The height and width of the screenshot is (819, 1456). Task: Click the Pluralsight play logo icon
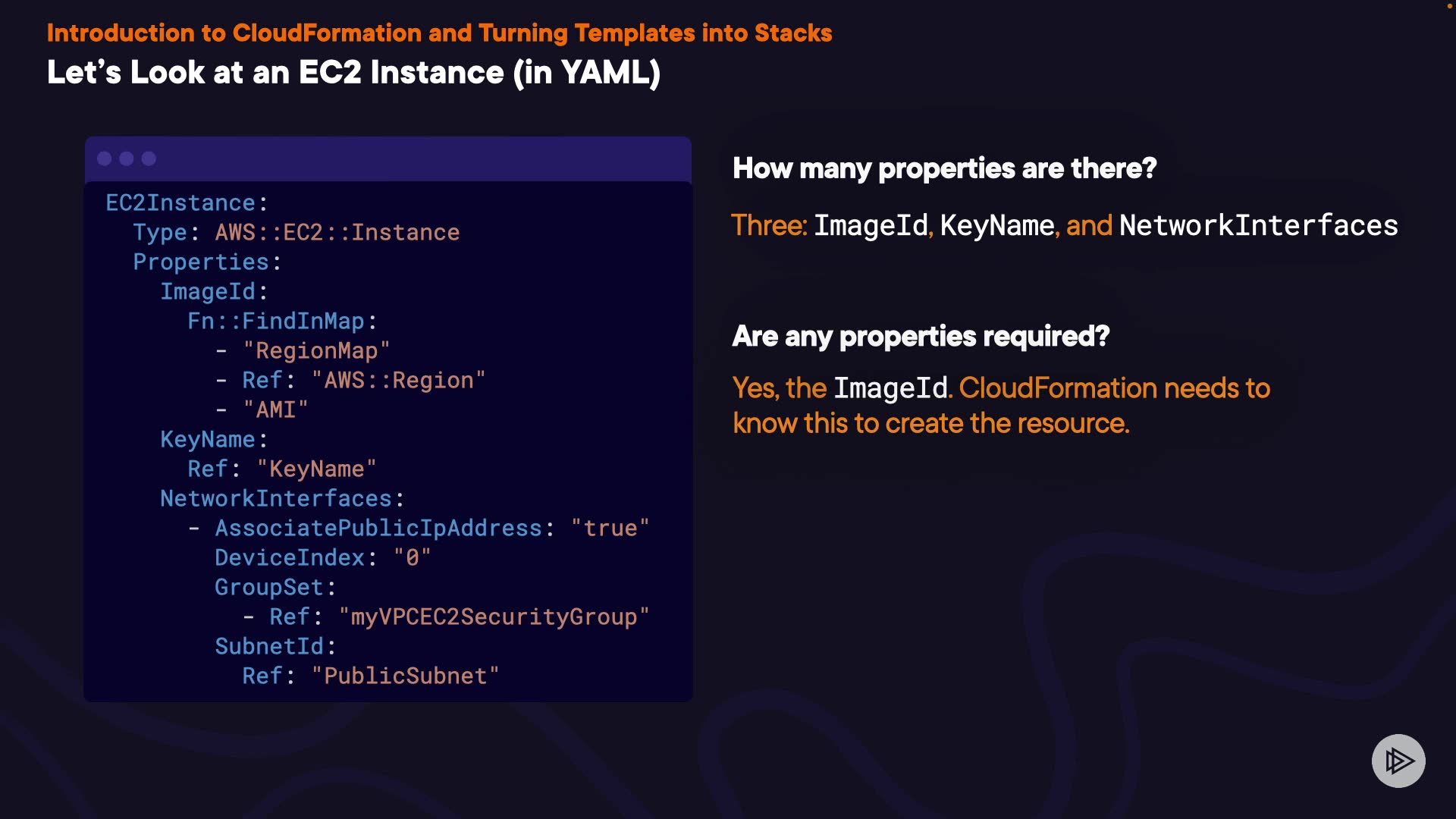1398,761
